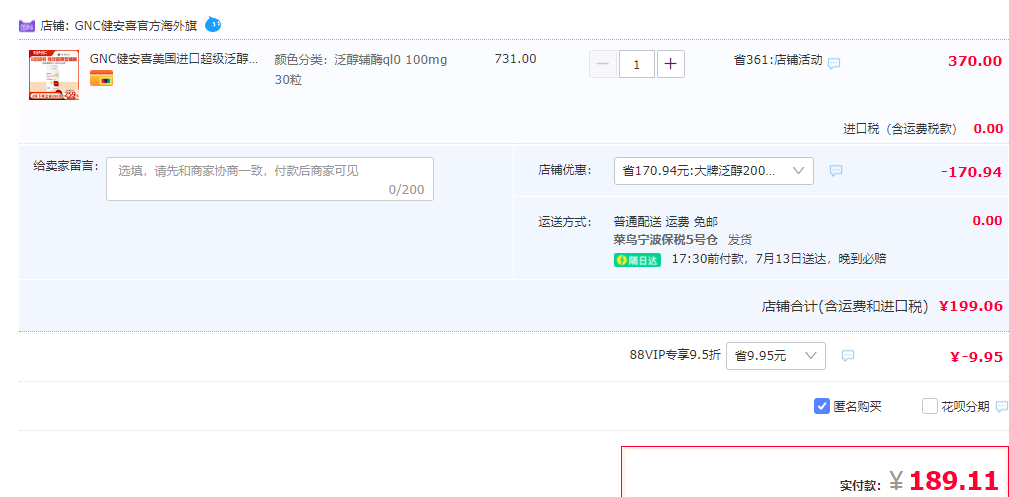
Task: Type a note in 给卖家留言 field
Action: 270,179
